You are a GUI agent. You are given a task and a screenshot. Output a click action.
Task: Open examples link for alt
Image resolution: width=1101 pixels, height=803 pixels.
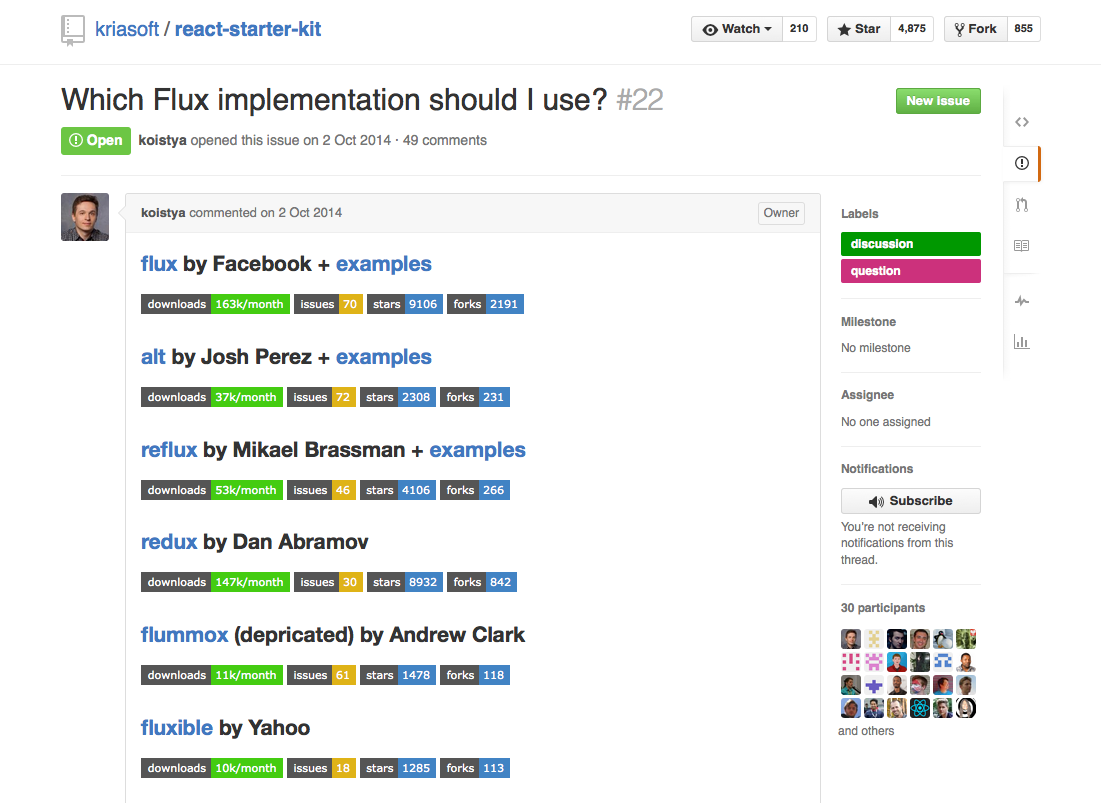tap(383, 357)
